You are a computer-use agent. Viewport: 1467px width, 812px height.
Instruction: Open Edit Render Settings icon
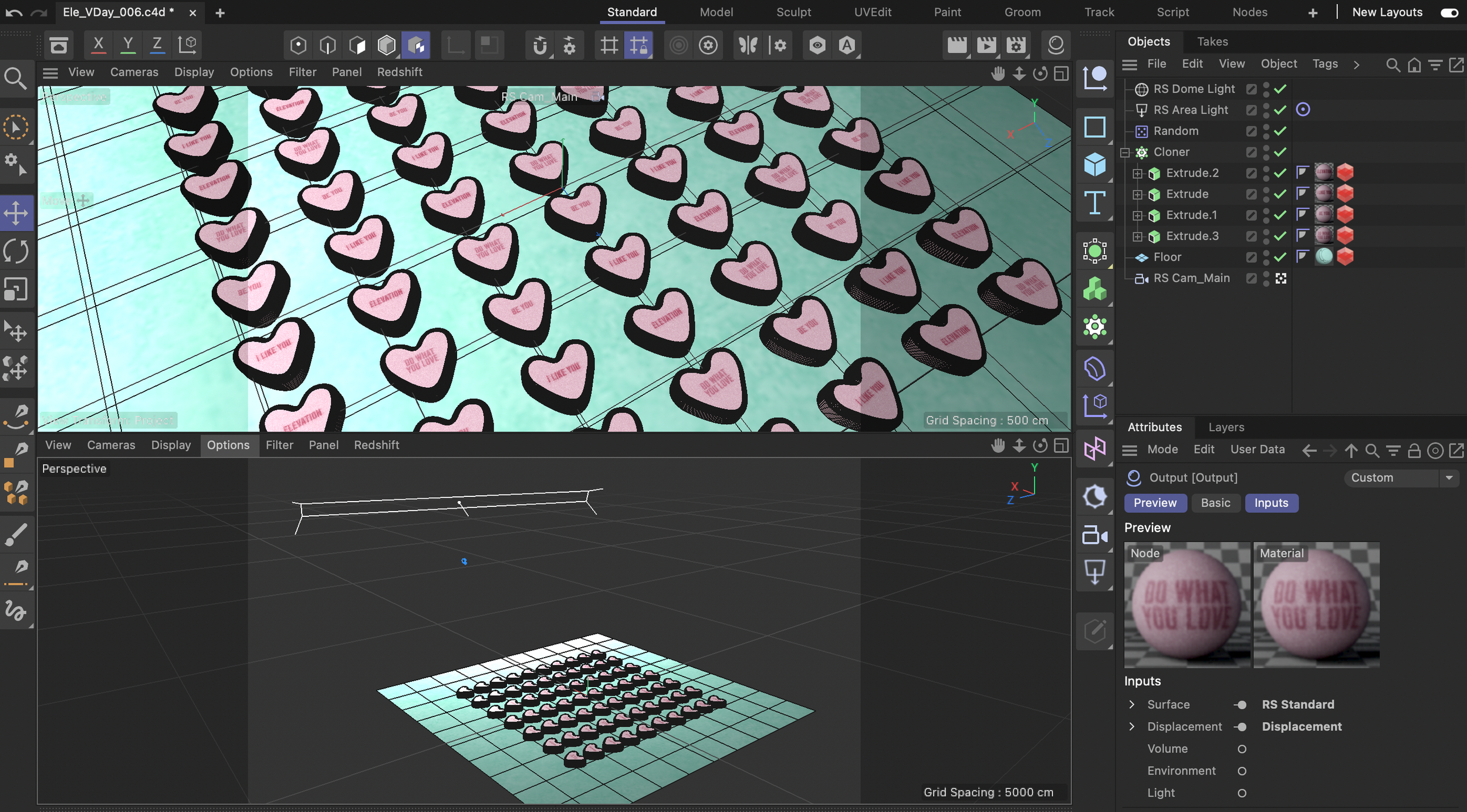1016,45
